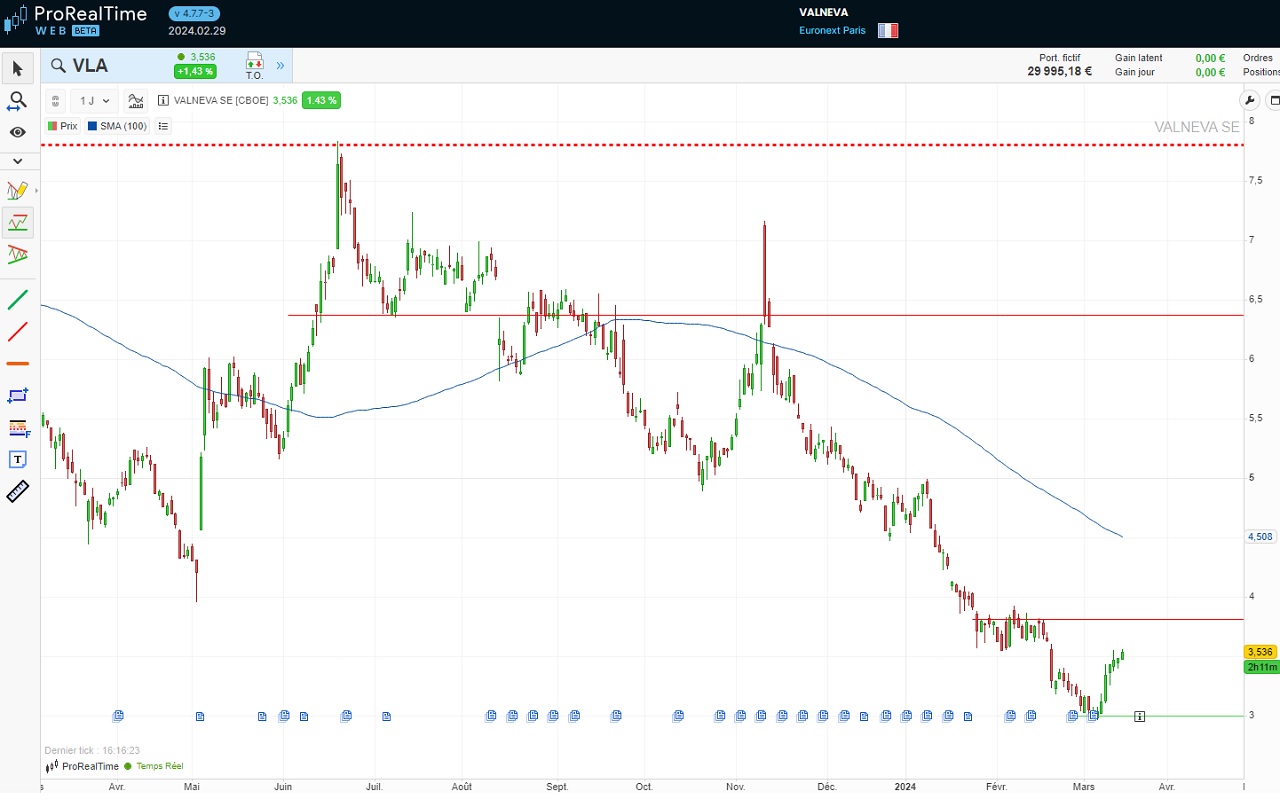The image size is (1280, 807).
Task: Click the 2024 label on time axis
Action: pyautogui.click(x=906, y=787)
